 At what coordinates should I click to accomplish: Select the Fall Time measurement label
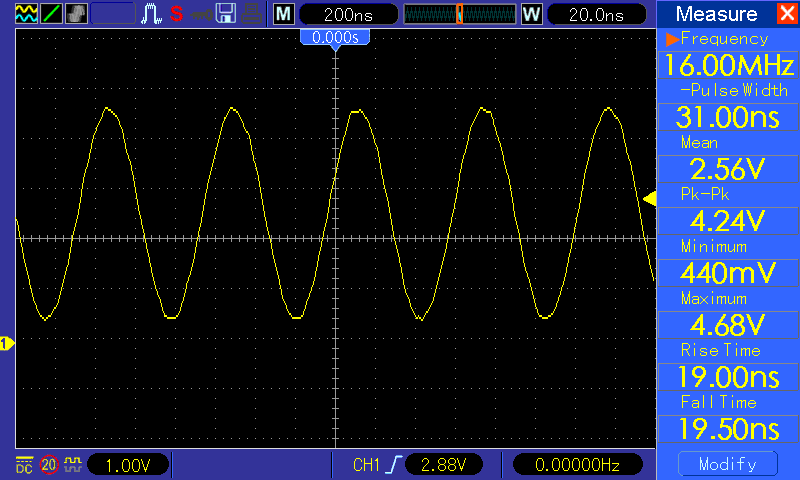pos(718,402)
